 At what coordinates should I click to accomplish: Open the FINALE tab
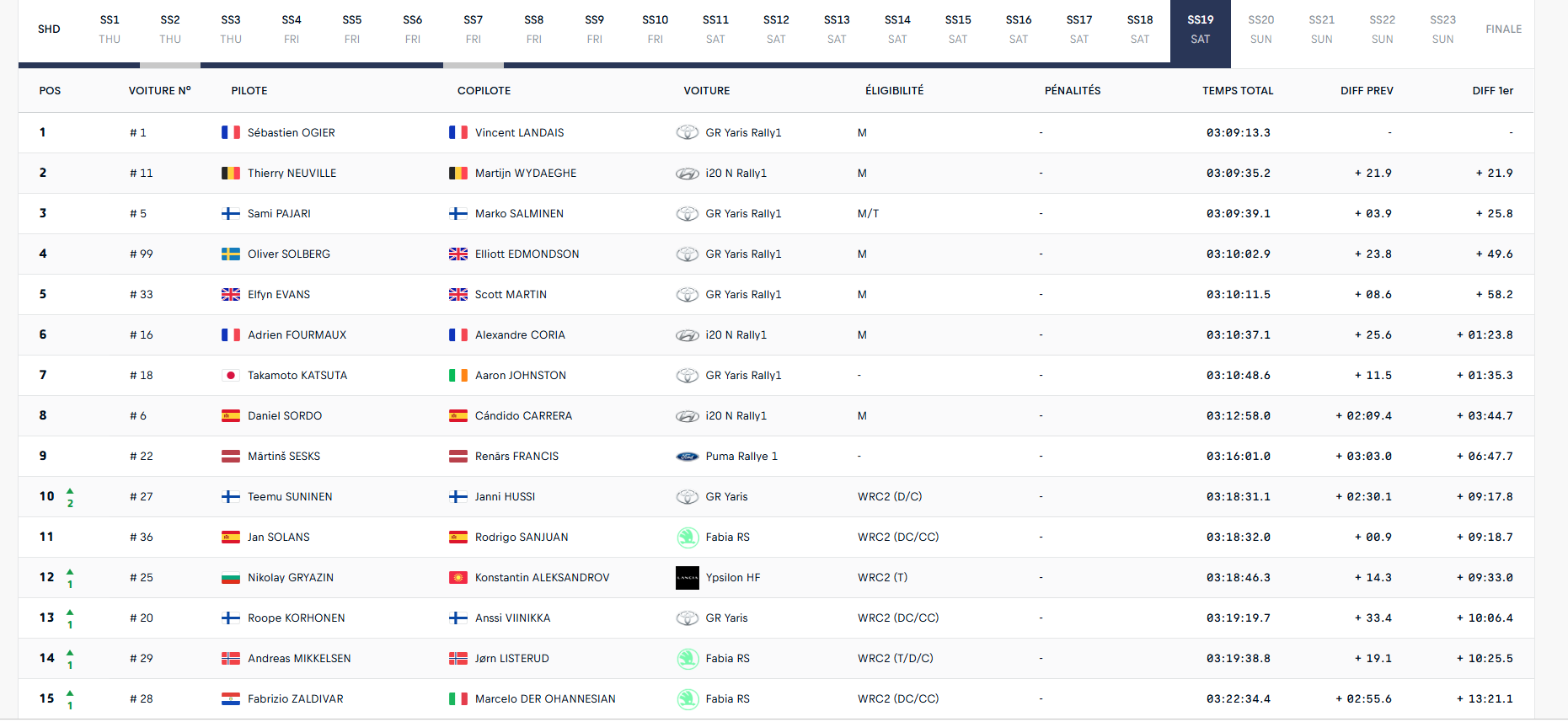[x=1504, y=29]
